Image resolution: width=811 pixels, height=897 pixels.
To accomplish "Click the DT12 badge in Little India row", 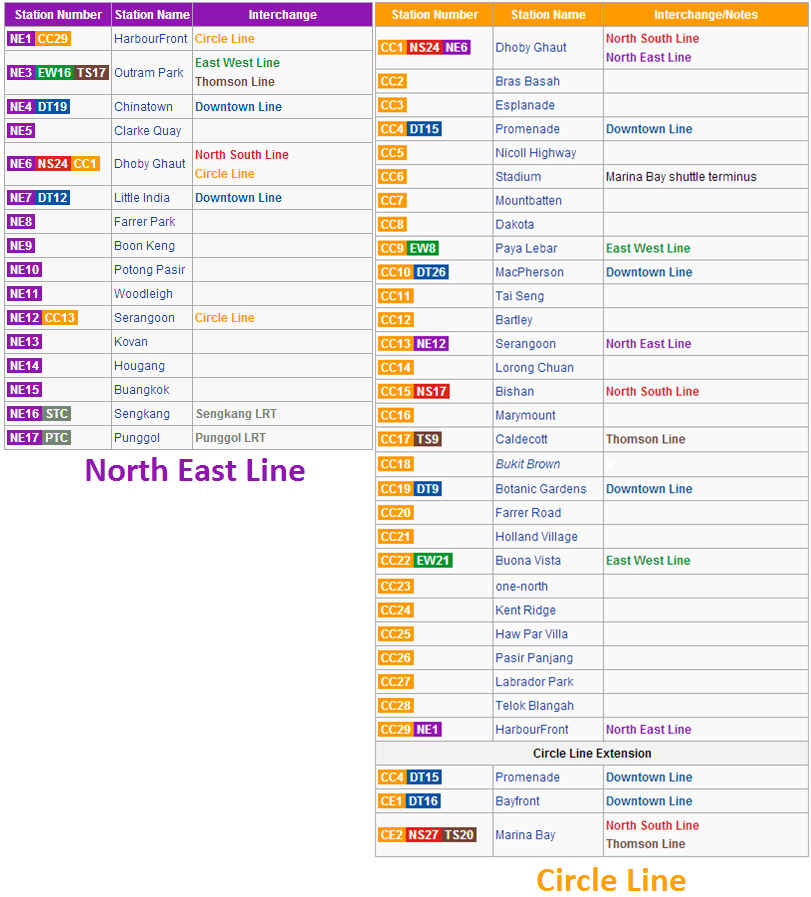I will point(53,198).
